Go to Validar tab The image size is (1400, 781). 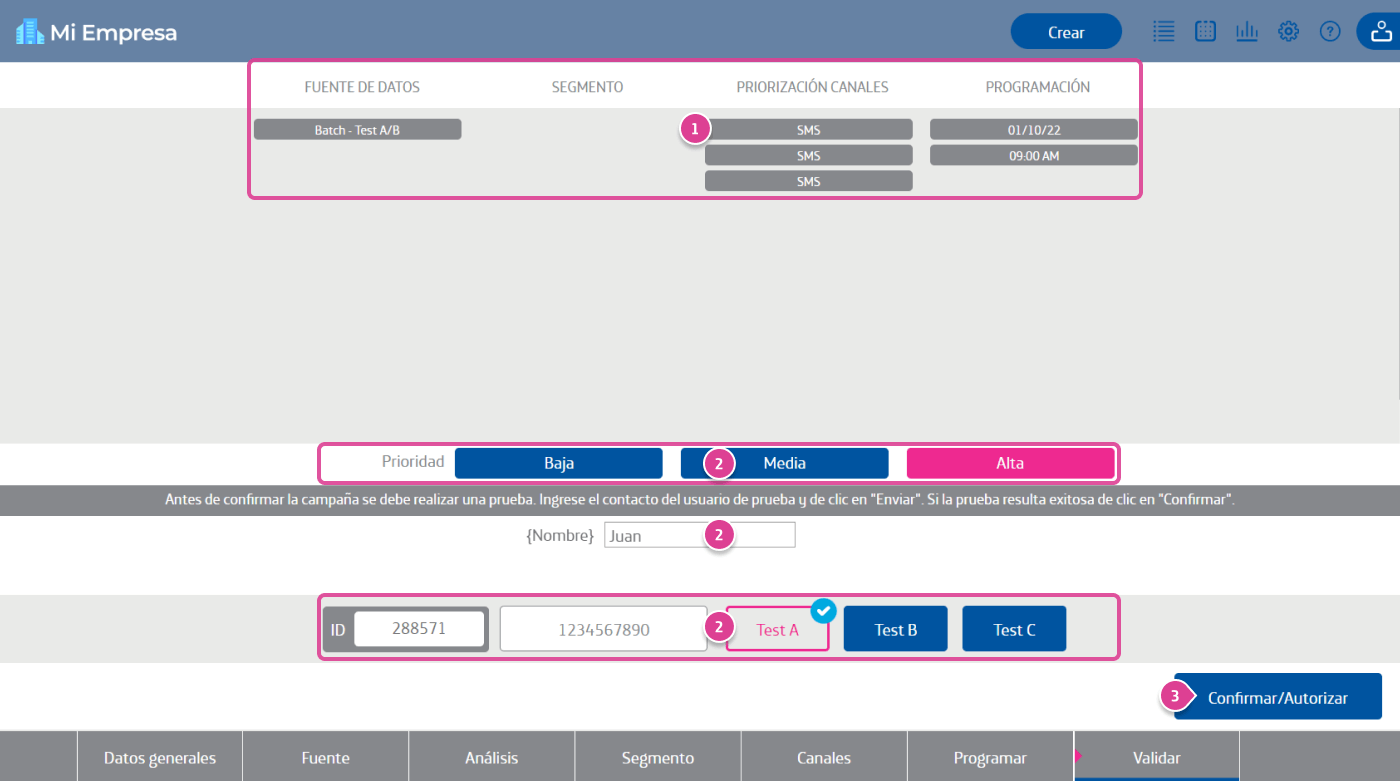coord(1156,757)
